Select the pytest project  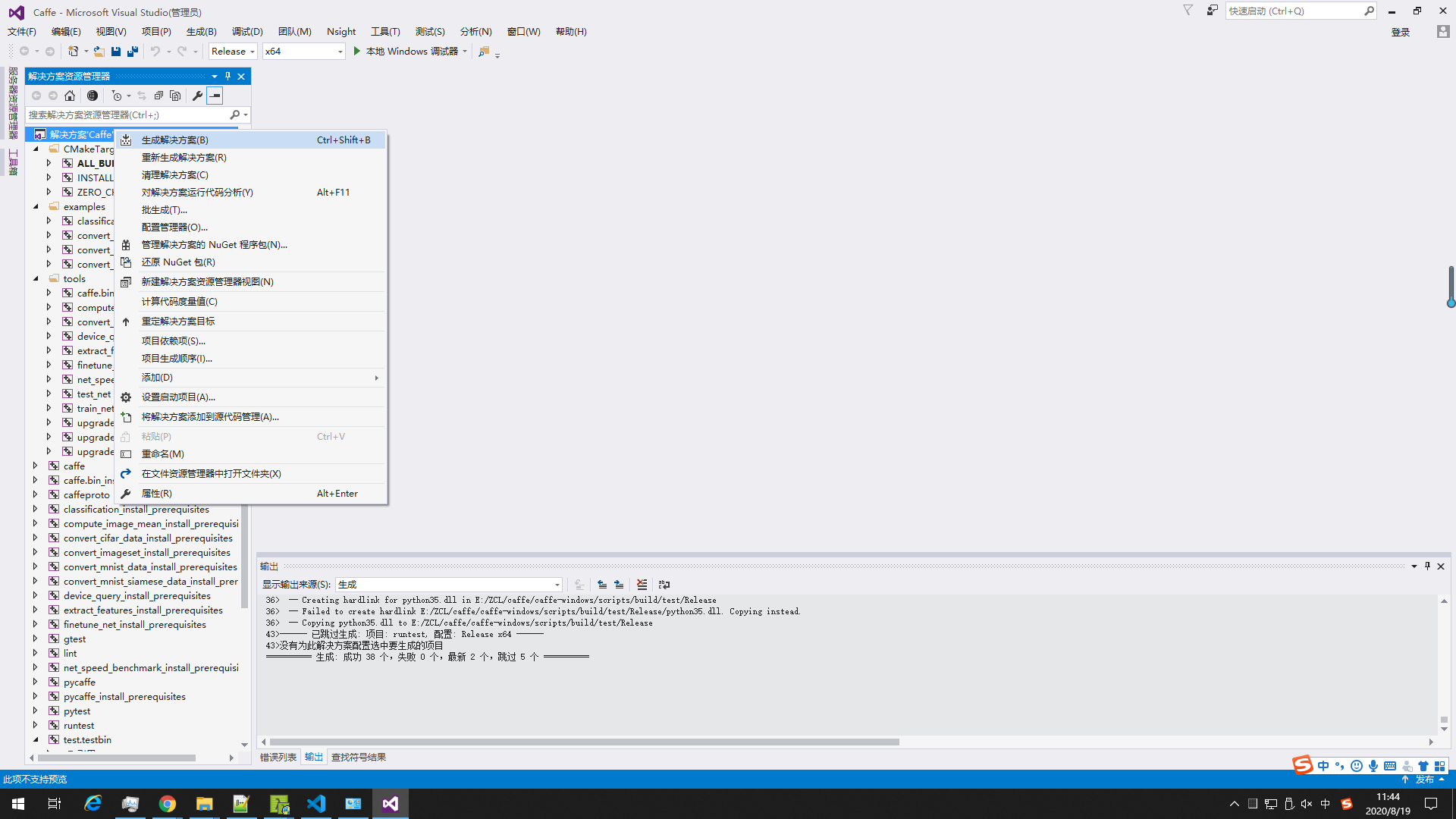[x=77, y=711]
